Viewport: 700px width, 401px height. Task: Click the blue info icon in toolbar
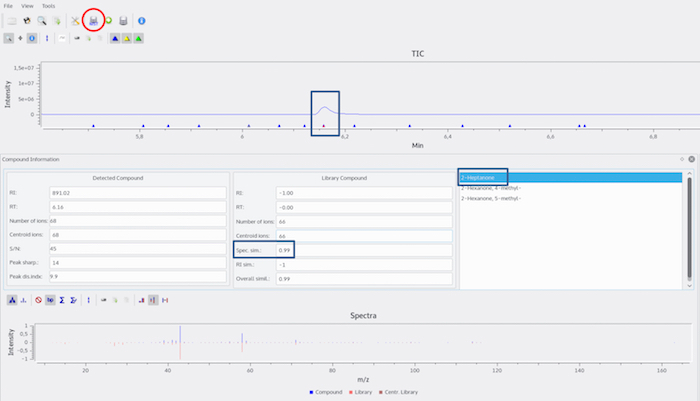click(141, 20)
